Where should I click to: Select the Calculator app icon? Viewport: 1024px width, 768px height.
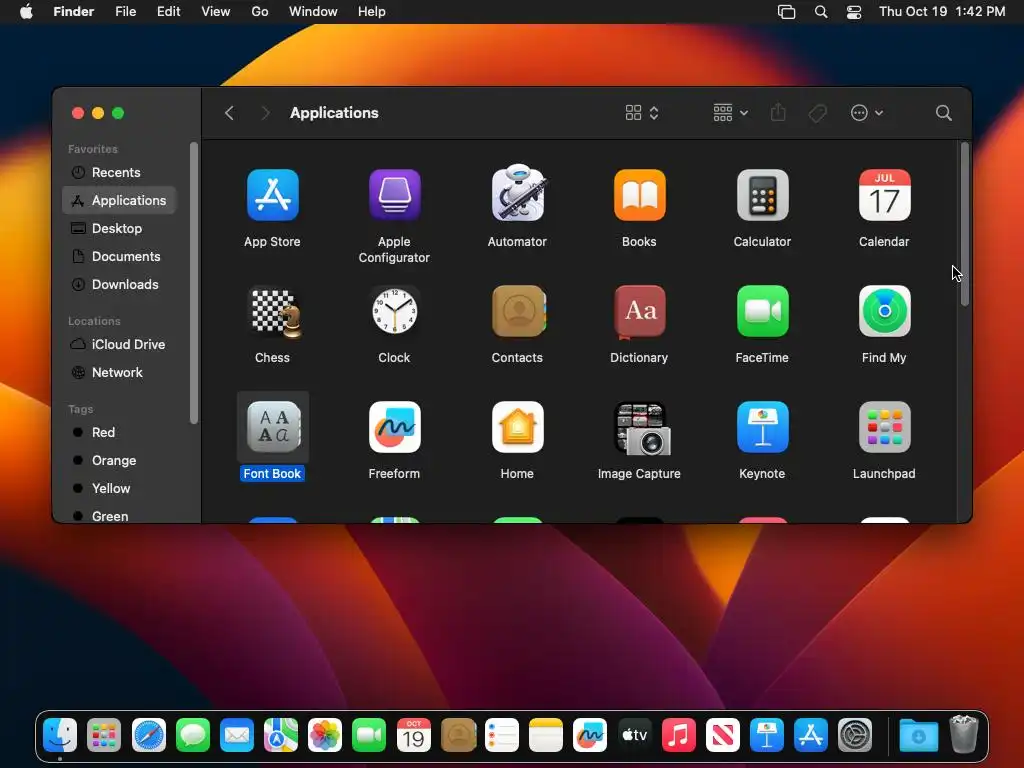coord(762,195)
